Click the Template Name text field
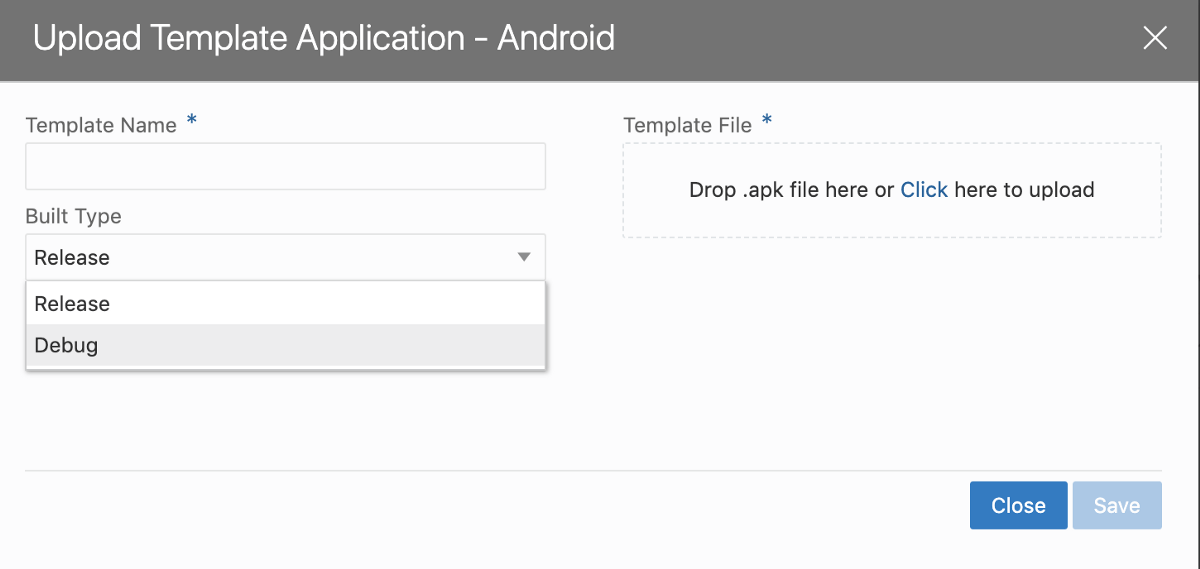The height and width of the screenshot is (569, 1200). 285,166
